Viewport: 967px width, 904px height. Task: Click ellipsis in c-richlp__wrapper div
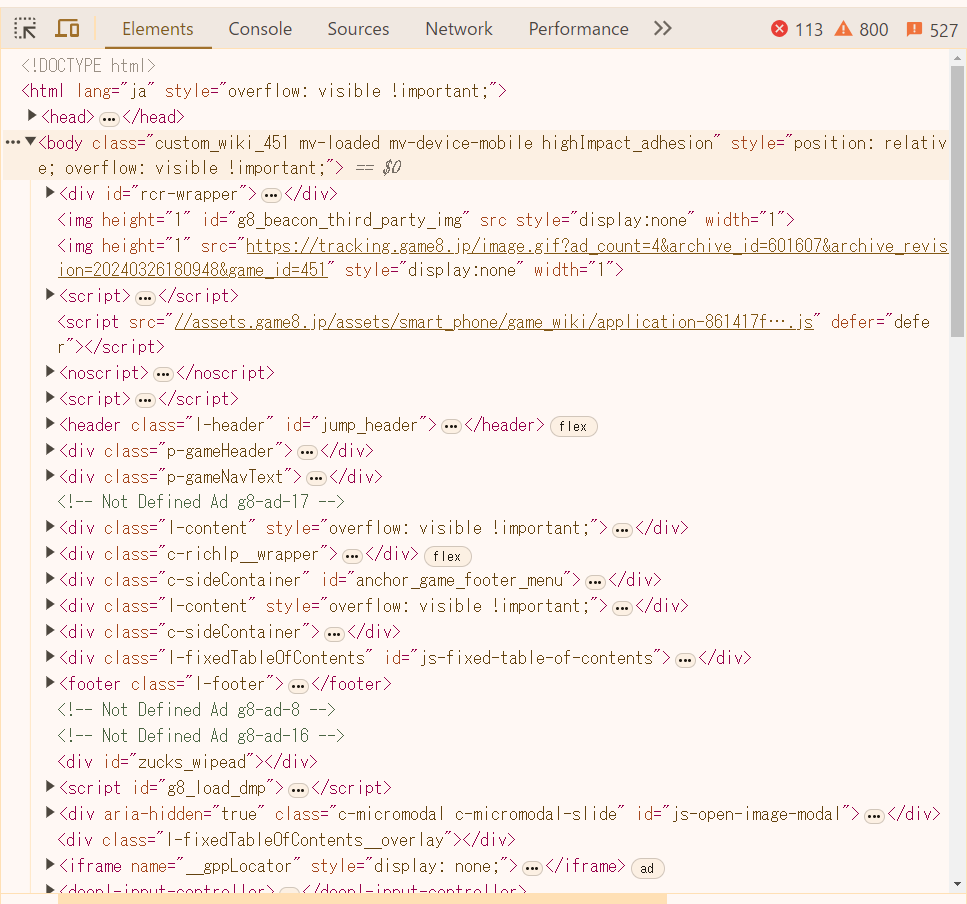[352, 556]
